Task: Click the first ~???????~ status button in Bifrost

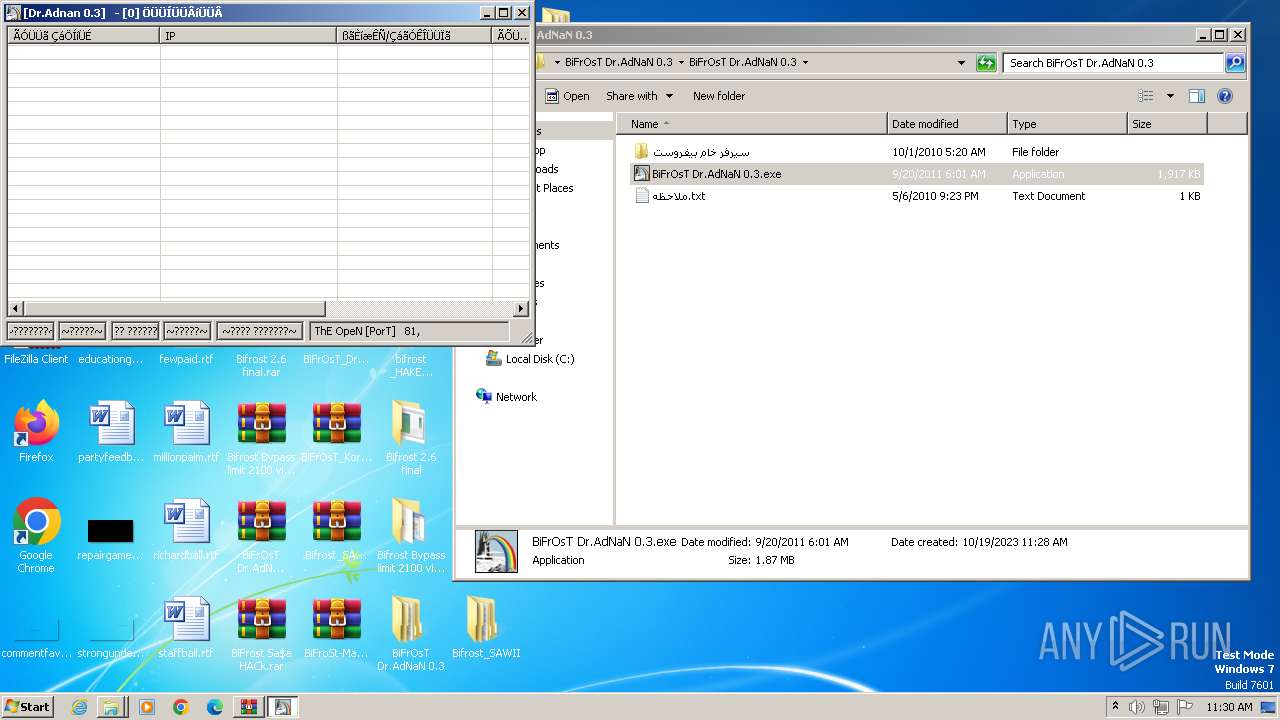Action: [30, 331]
